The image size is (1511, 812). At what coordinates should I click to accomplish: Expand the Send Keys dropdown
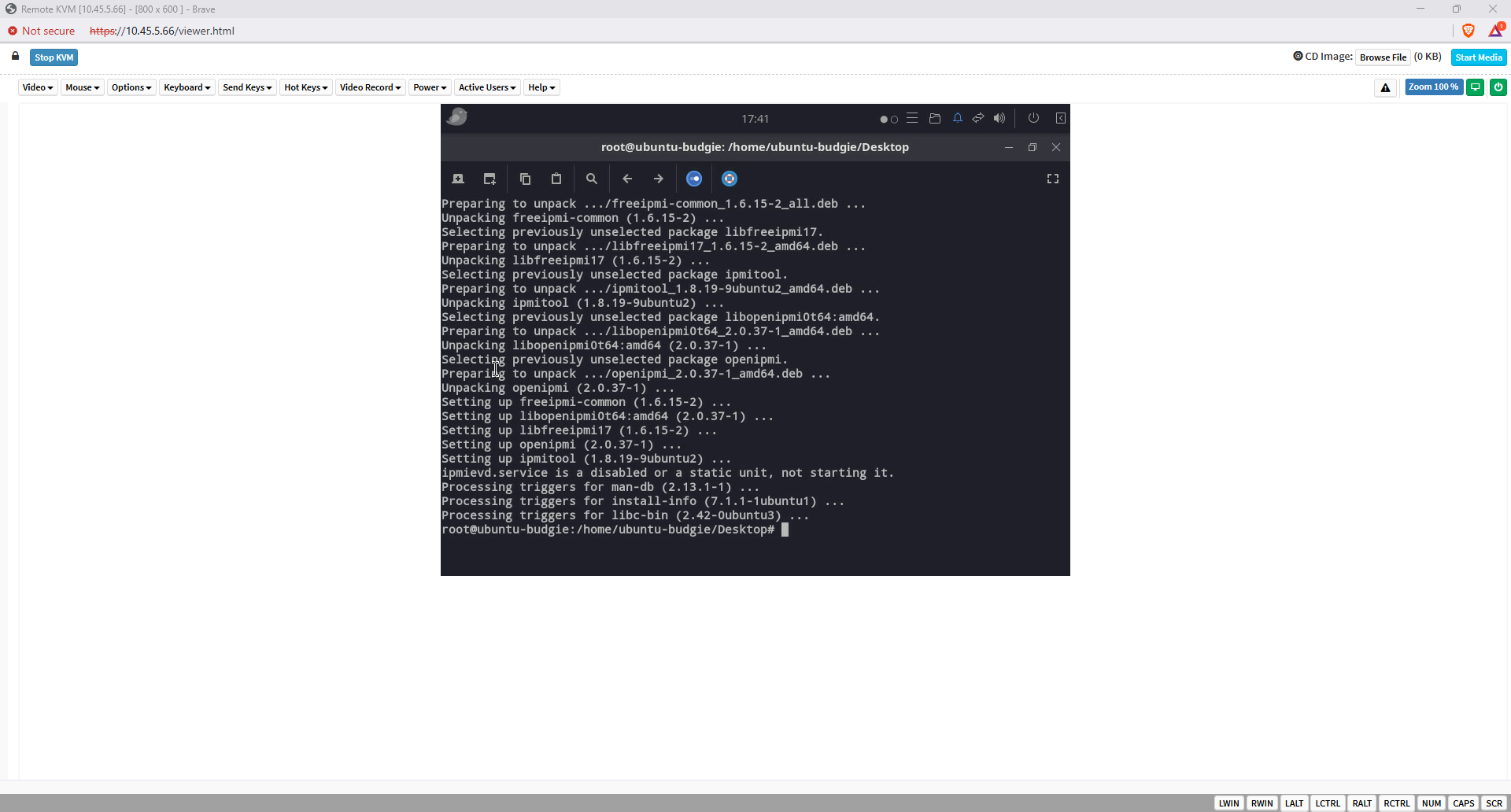247,87
